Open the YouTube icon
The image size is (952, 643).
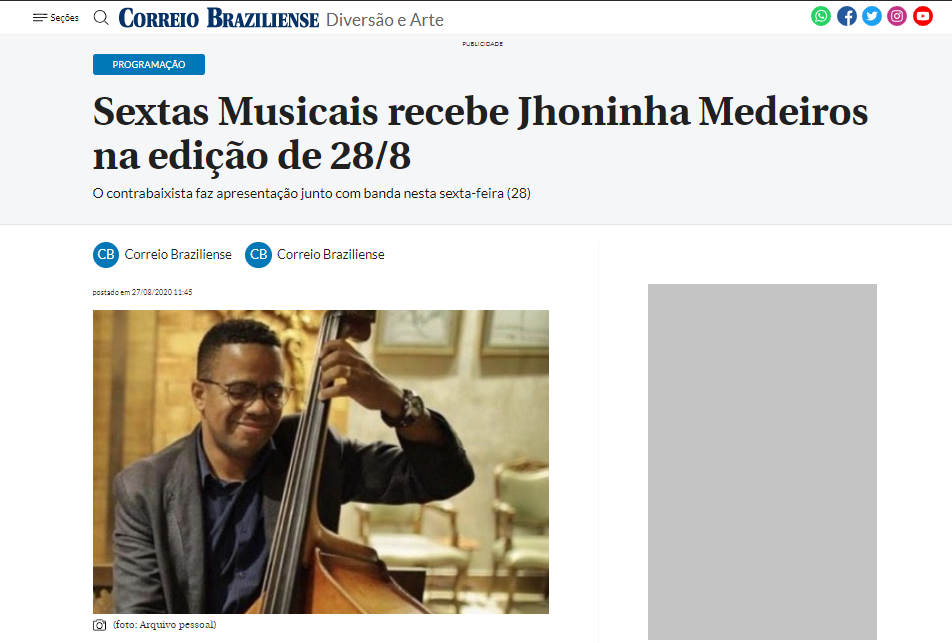[923, 16]
